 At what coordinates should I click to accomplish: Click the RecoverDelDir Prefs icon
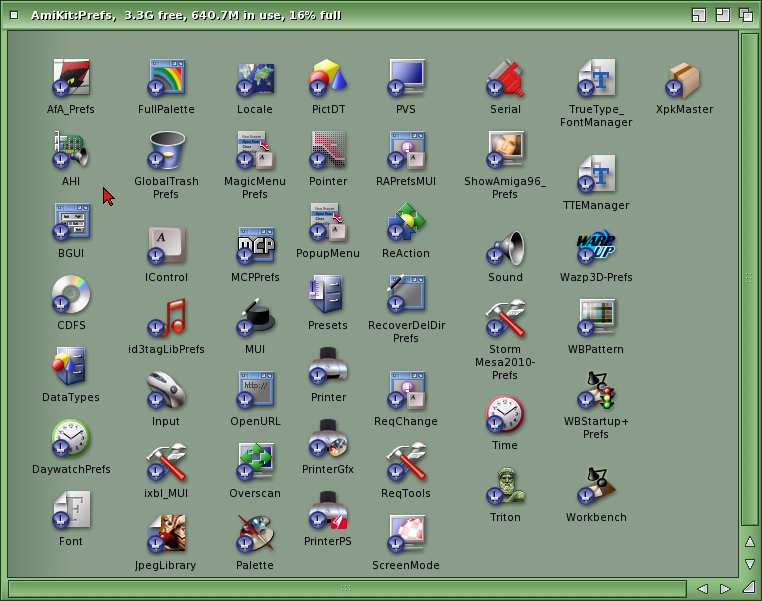pos(406,293)
